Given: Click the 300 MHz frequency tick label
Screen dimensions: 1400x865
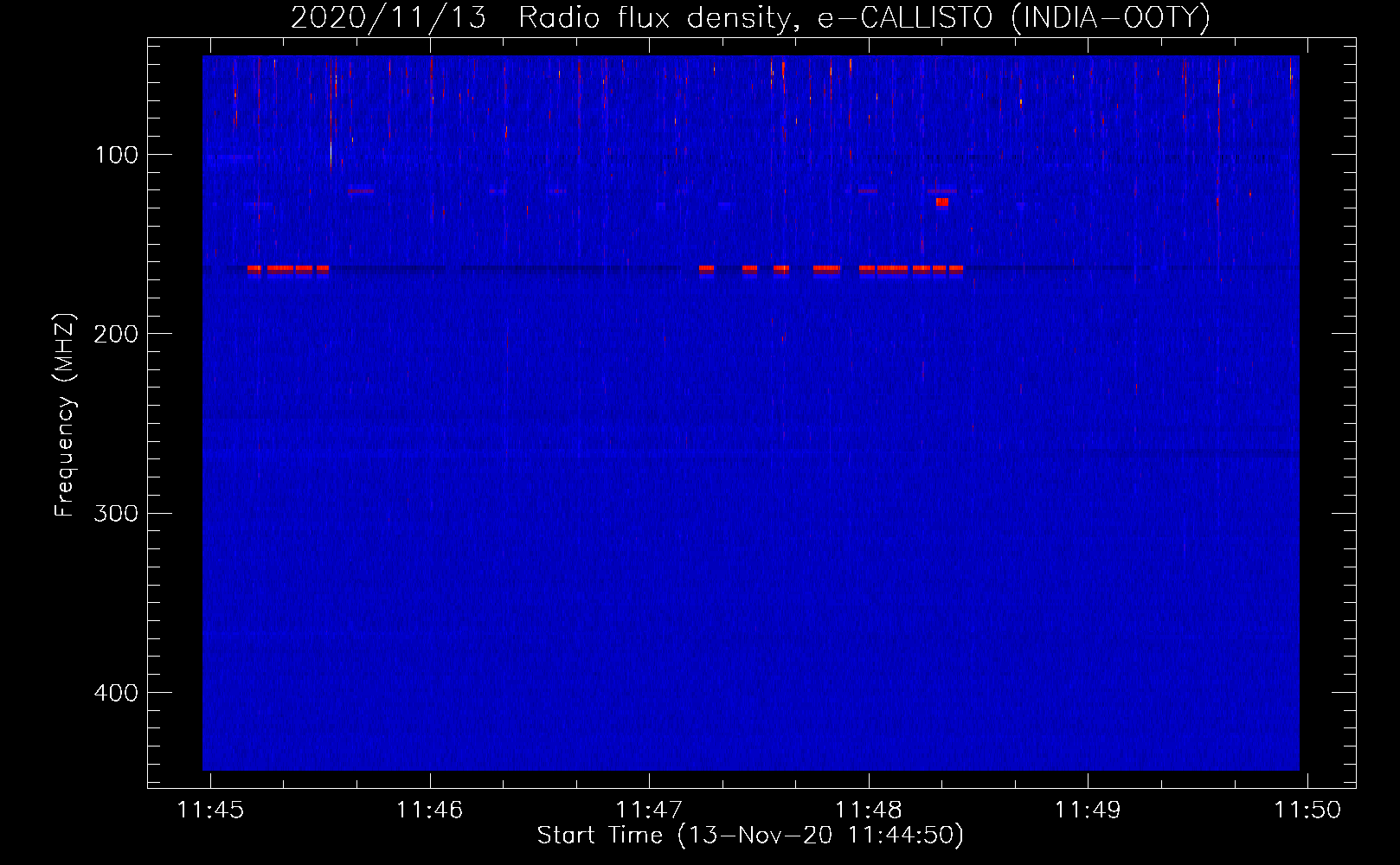Looking at the screenshot, I should pyautogui.click(x=117, y=513).
